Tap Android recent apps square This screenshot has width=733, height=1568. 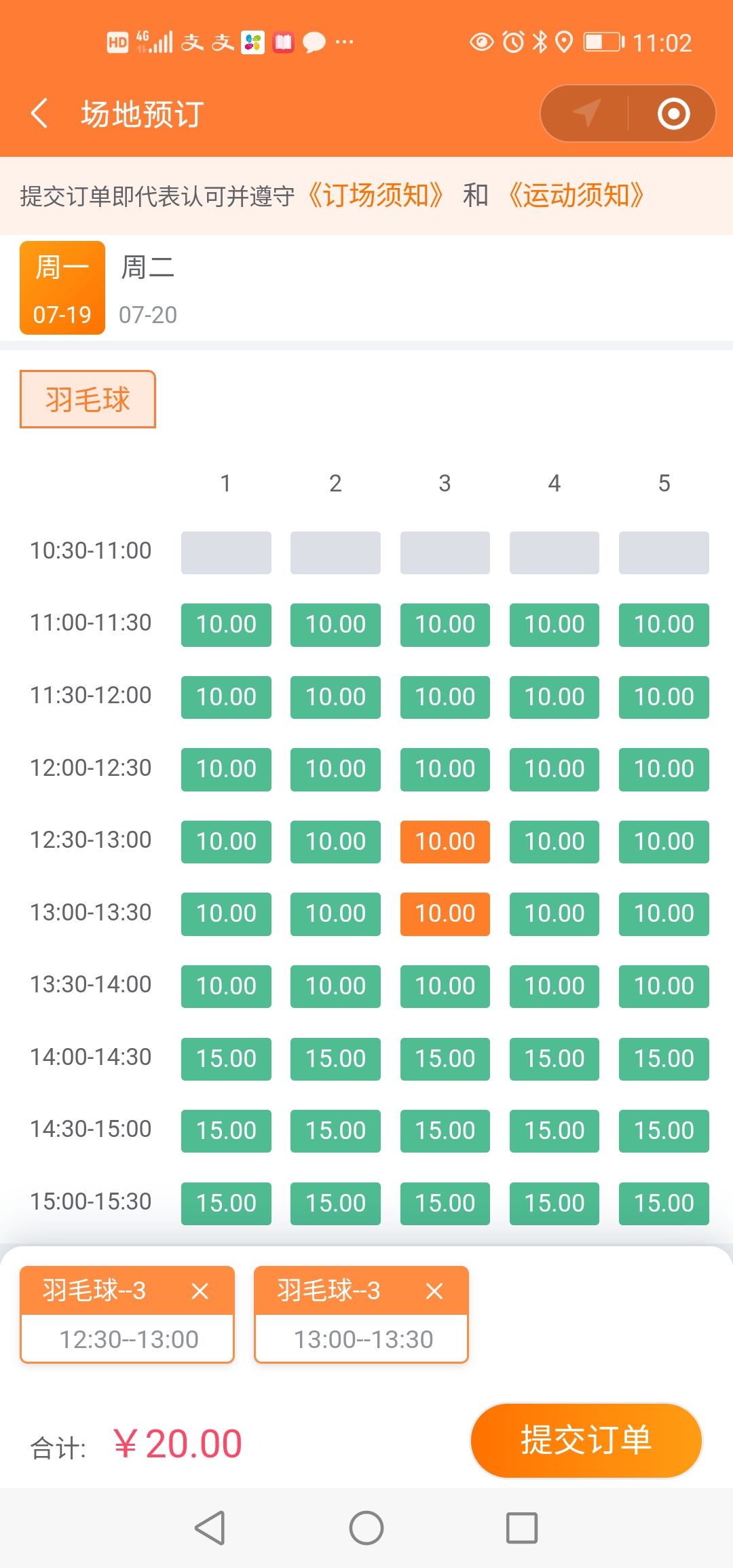coord(522,1528)
